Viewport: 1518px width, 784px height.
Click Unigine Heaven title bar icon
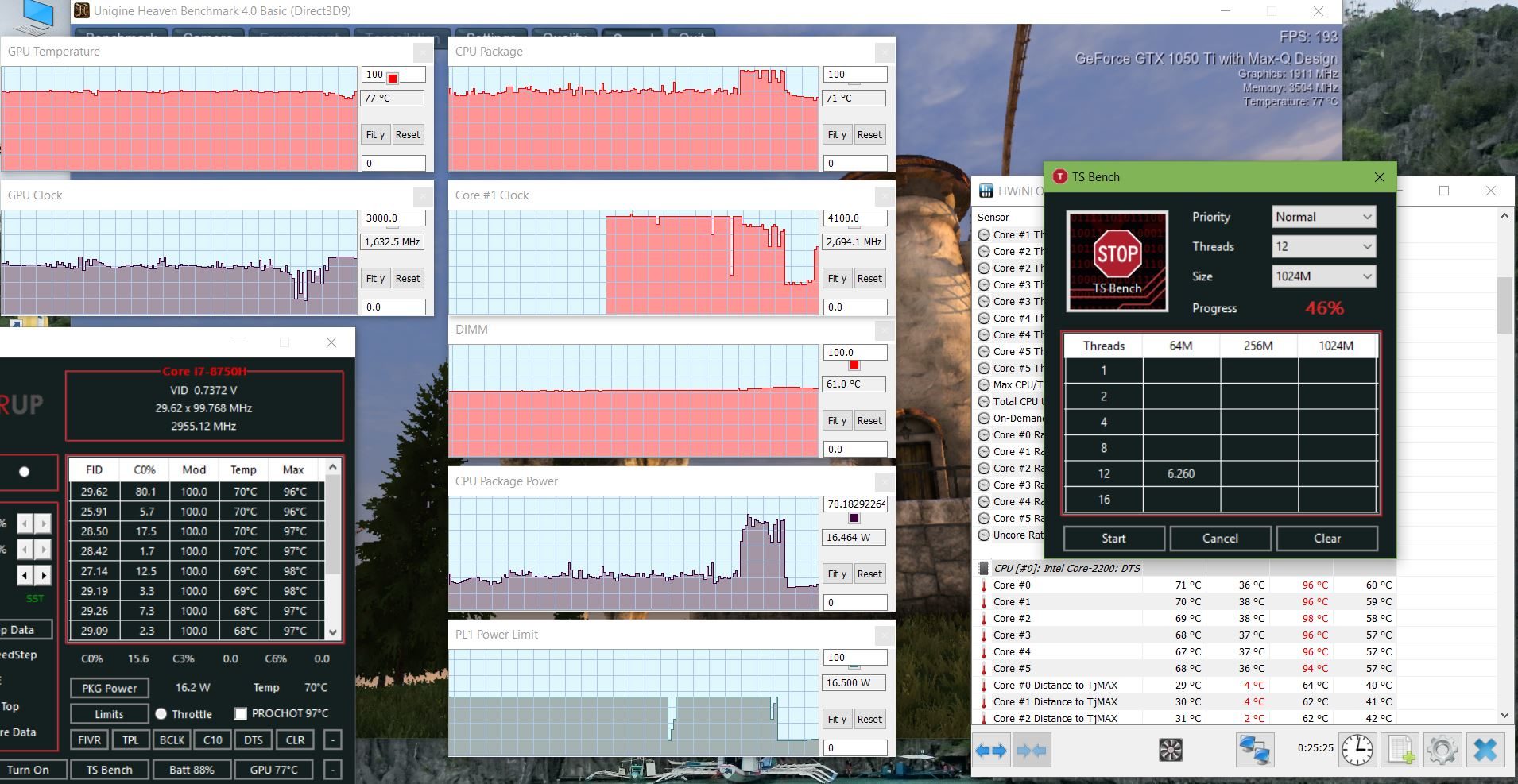[81, 10]
